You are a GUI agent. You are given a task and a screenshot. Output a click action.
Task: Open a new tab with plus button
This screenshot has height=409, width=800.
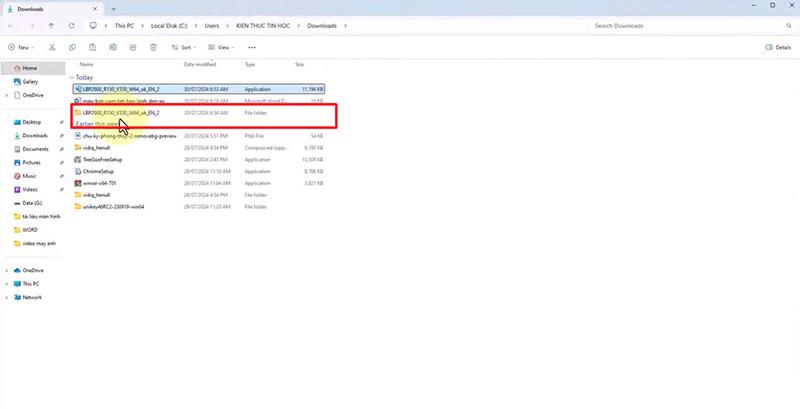click(x=113, y=9)
